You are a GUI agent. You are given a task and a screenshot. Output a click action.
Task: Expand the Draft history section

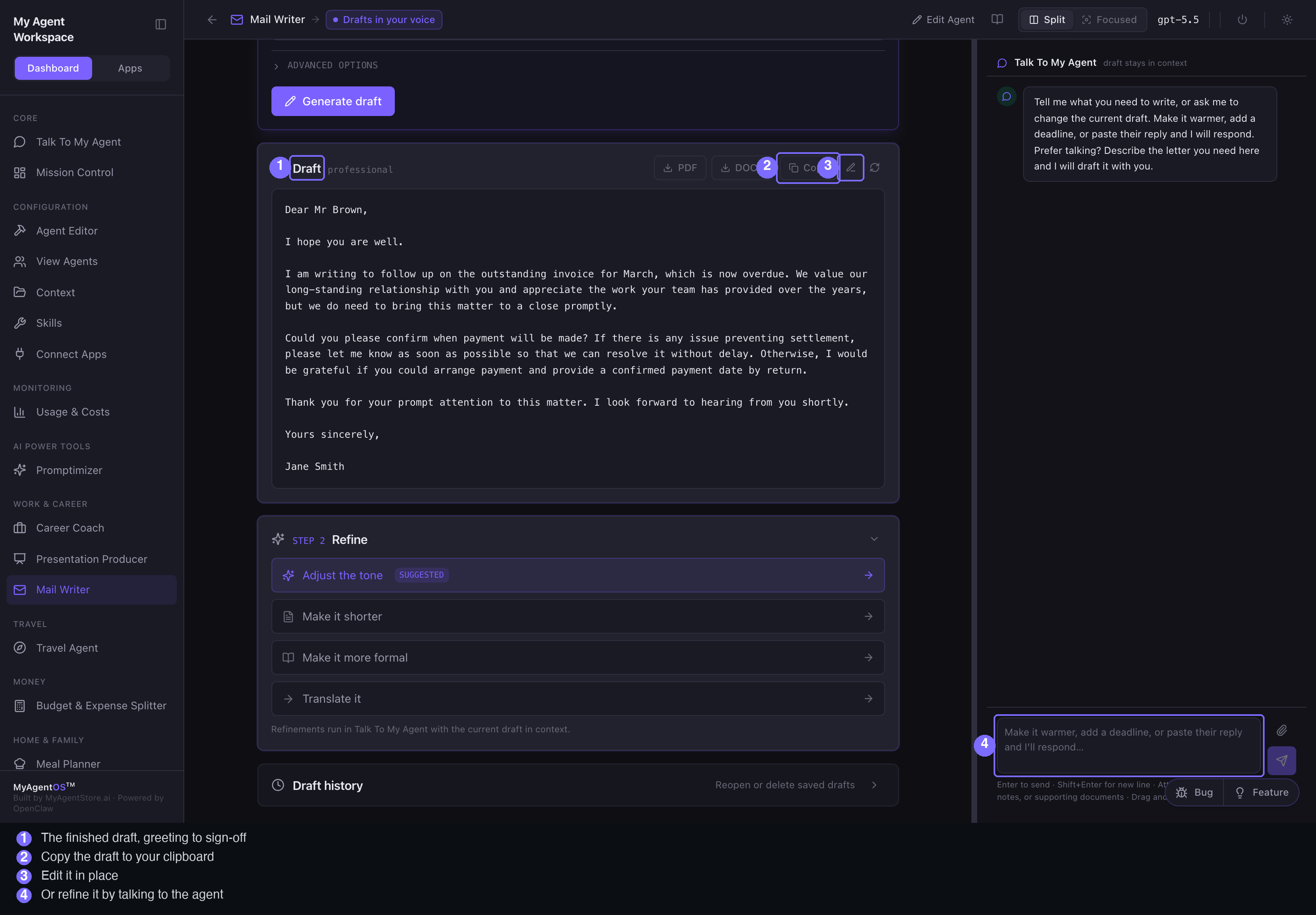(x=578, y=785)
